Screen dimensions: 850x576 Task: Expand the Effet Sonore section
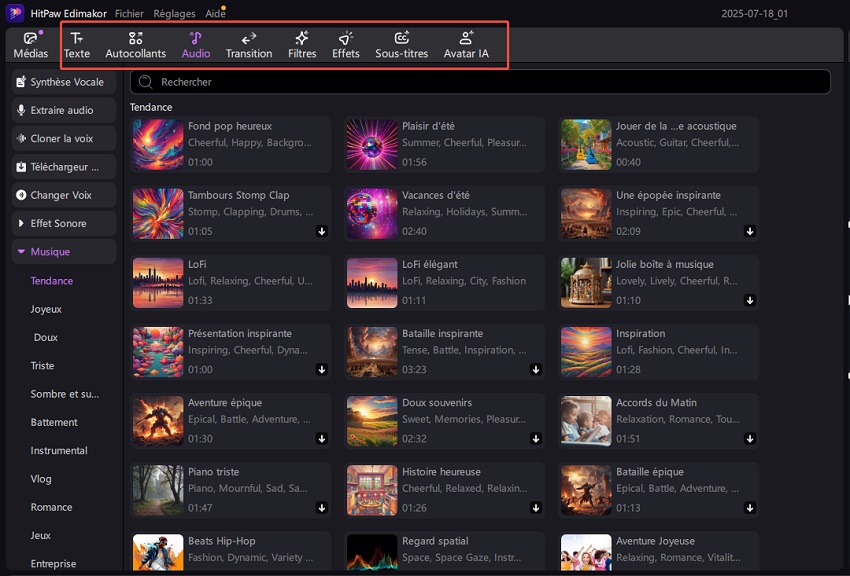click(64, 223)
